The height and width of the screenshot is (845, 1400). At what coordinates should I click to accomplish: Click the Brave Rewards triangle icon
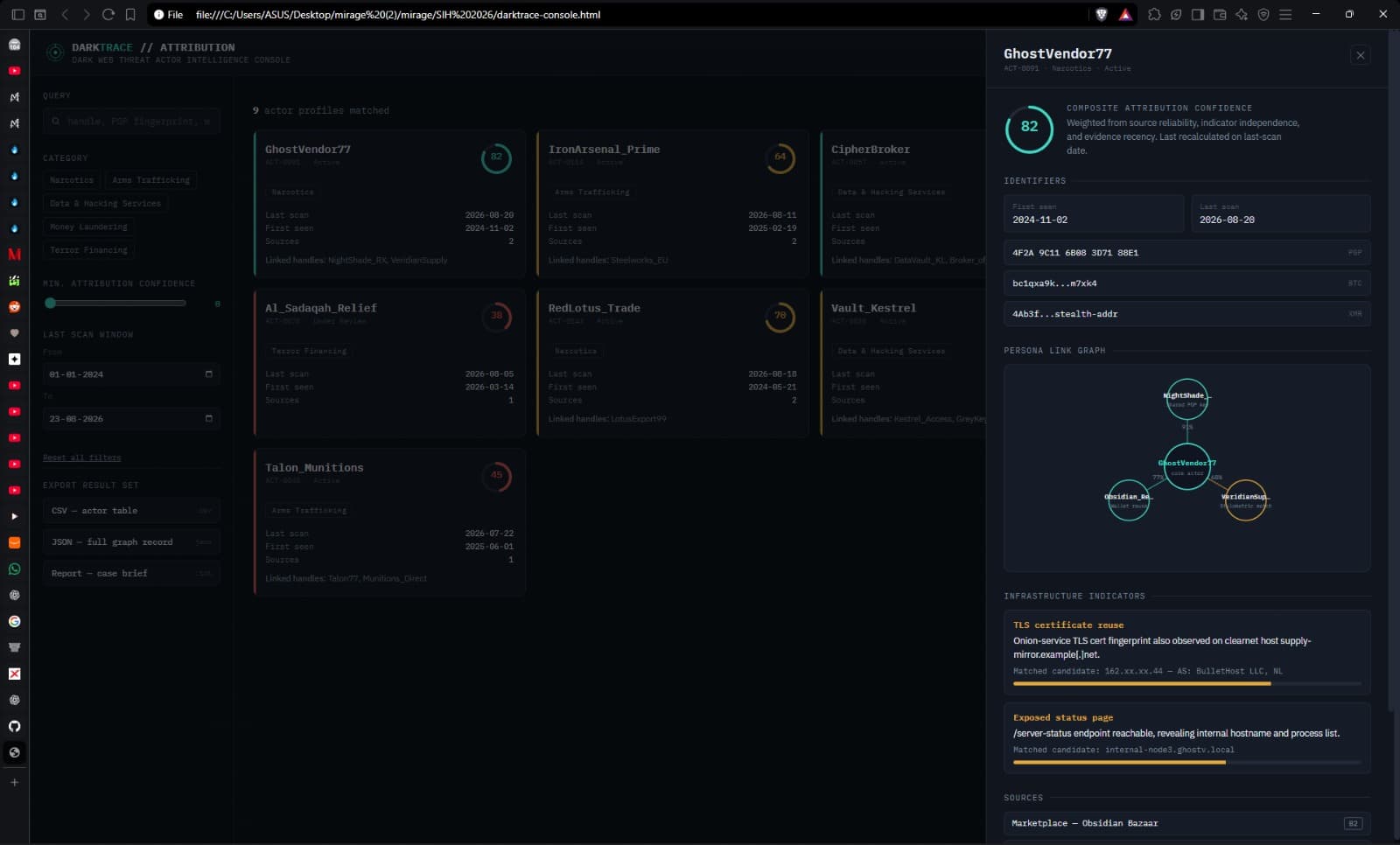click(x=1125, y=15)
